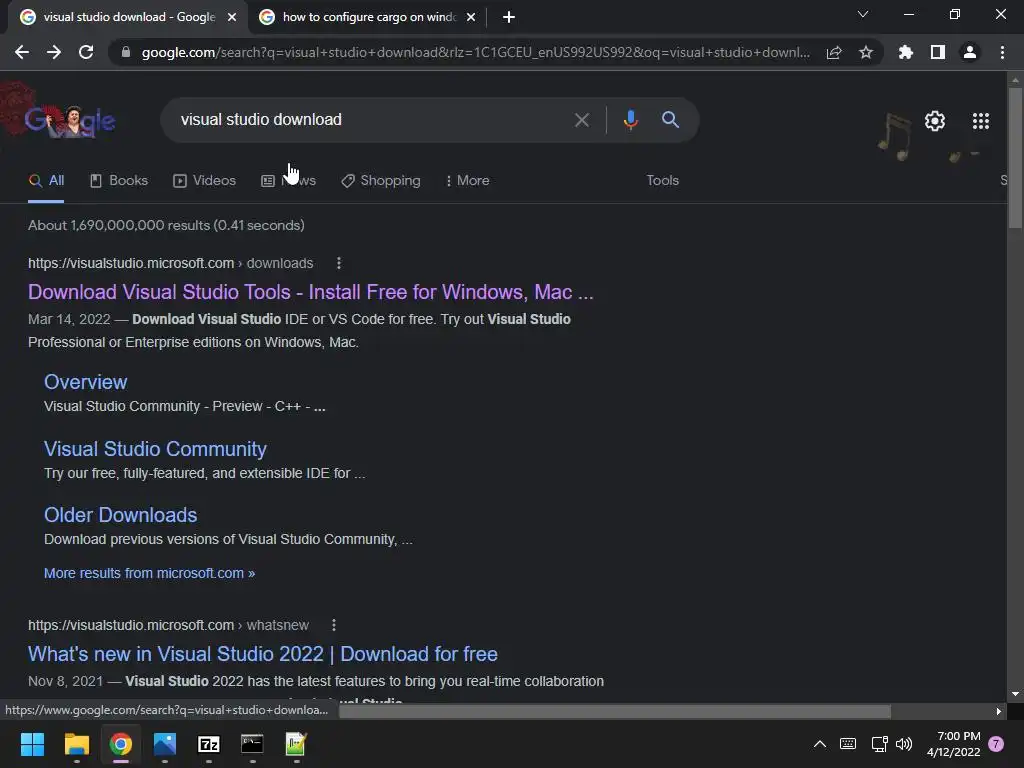Open the touch keyboard tray icon
This screenshot has height=768, width=1024.
[x=848, y=744]
